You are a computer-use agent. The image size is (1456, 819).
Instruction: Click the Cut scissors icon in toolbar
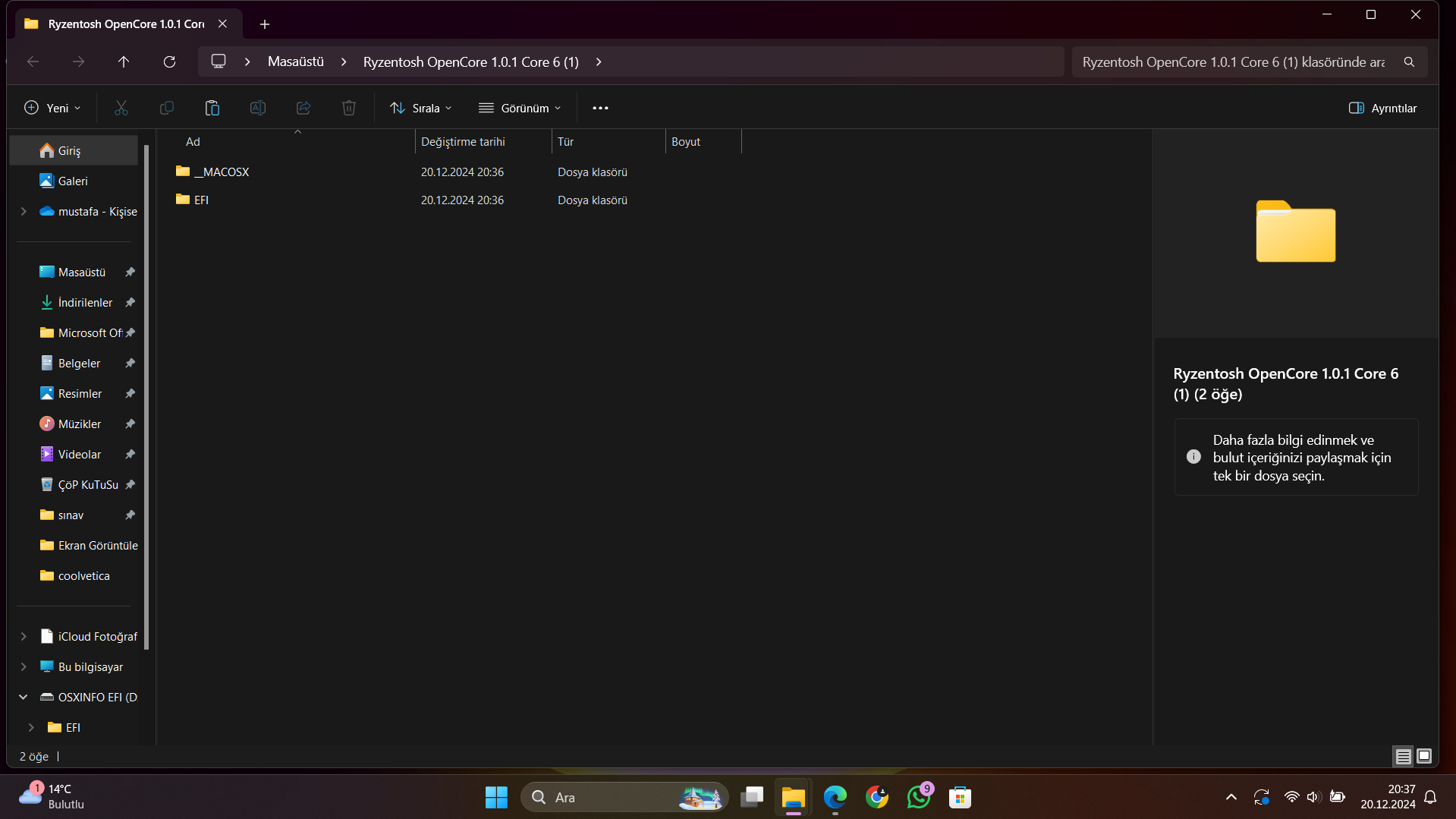click(121, 108)
